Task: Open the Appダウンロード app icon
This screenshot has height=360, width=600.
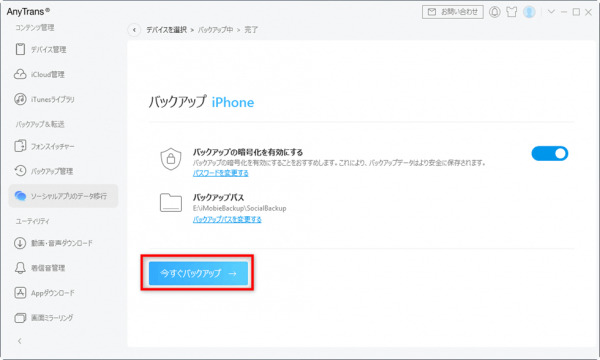Action: coord(20,293)
